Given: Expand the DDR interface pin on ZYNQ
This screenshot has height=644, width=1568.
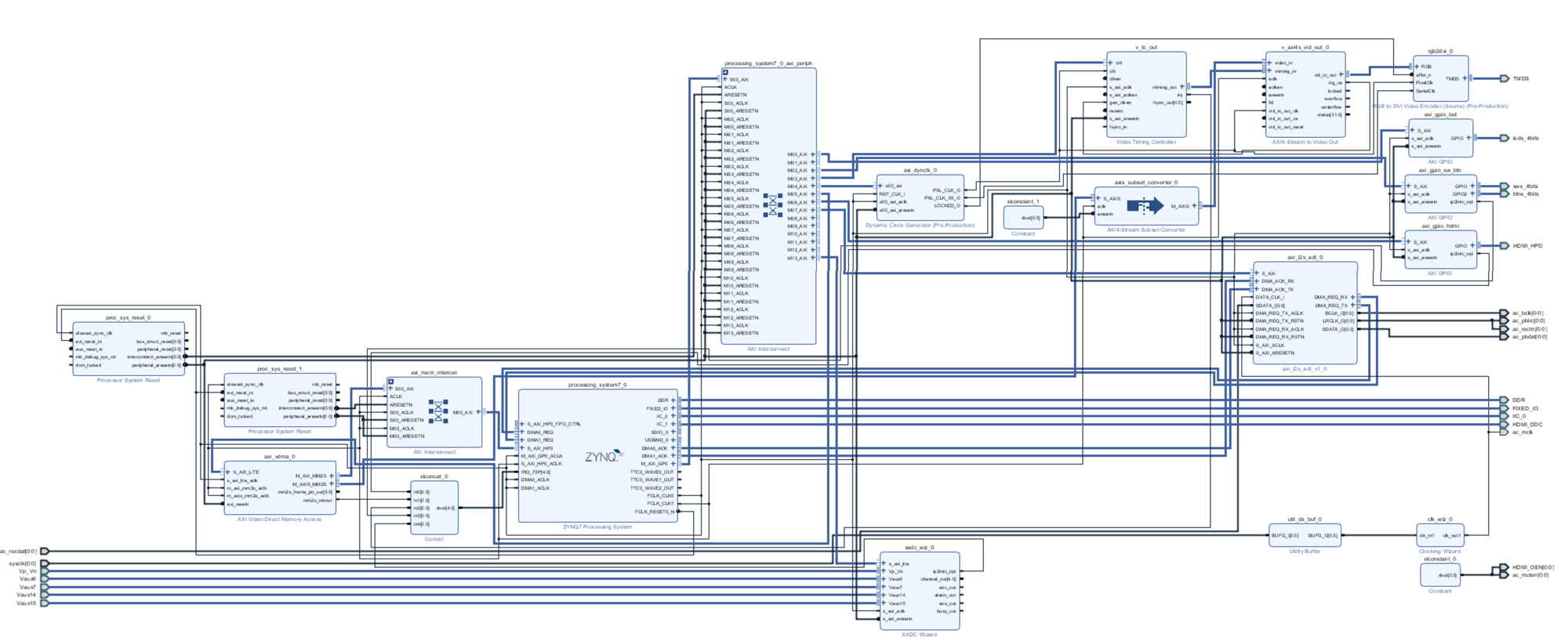Looking at the screenshot, I should 673,400.
